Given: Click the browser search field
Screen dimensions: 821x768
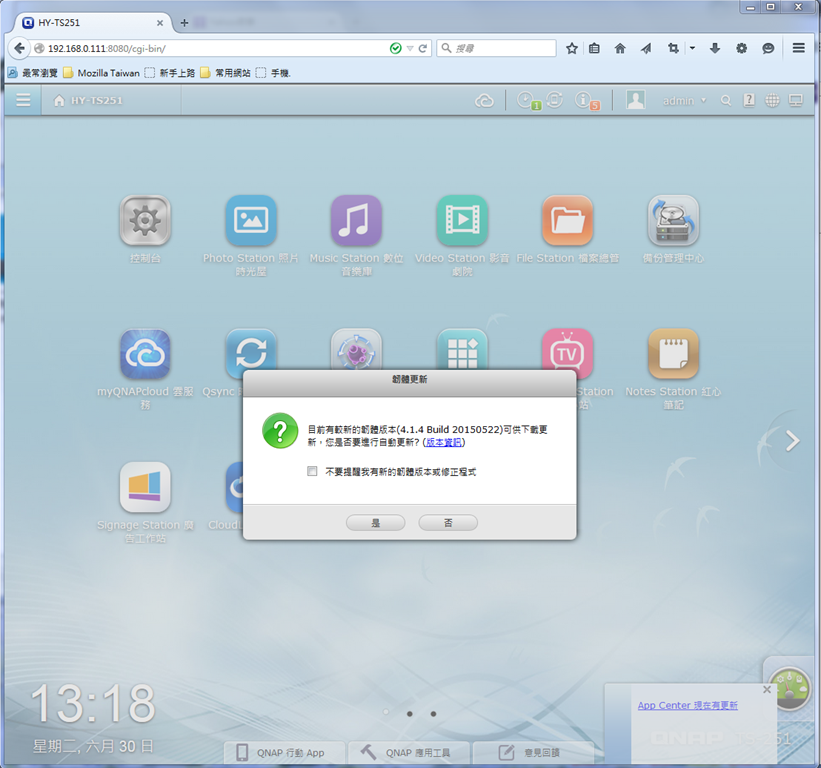Looking at the screenshot, I should pyautogui.click(x=496, y=48).
